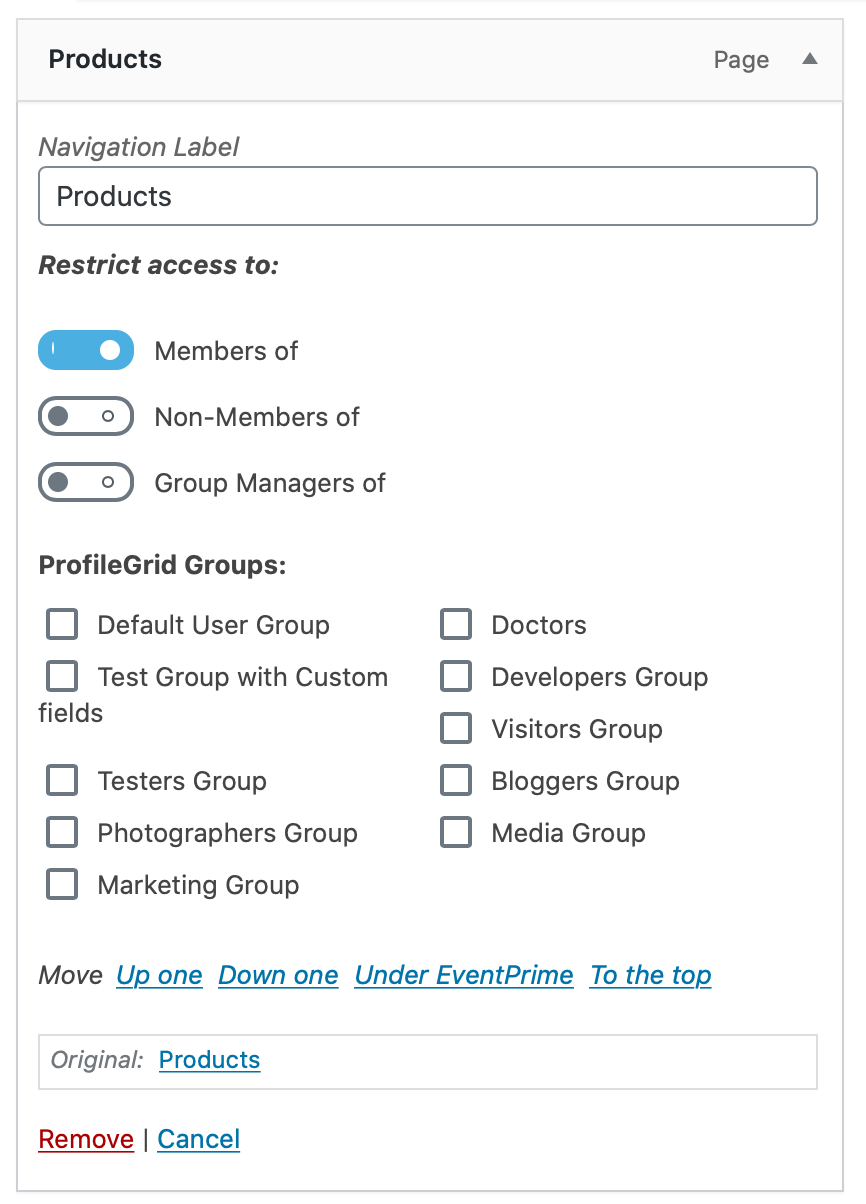Enable the Members of toggle

coord(85,350)
